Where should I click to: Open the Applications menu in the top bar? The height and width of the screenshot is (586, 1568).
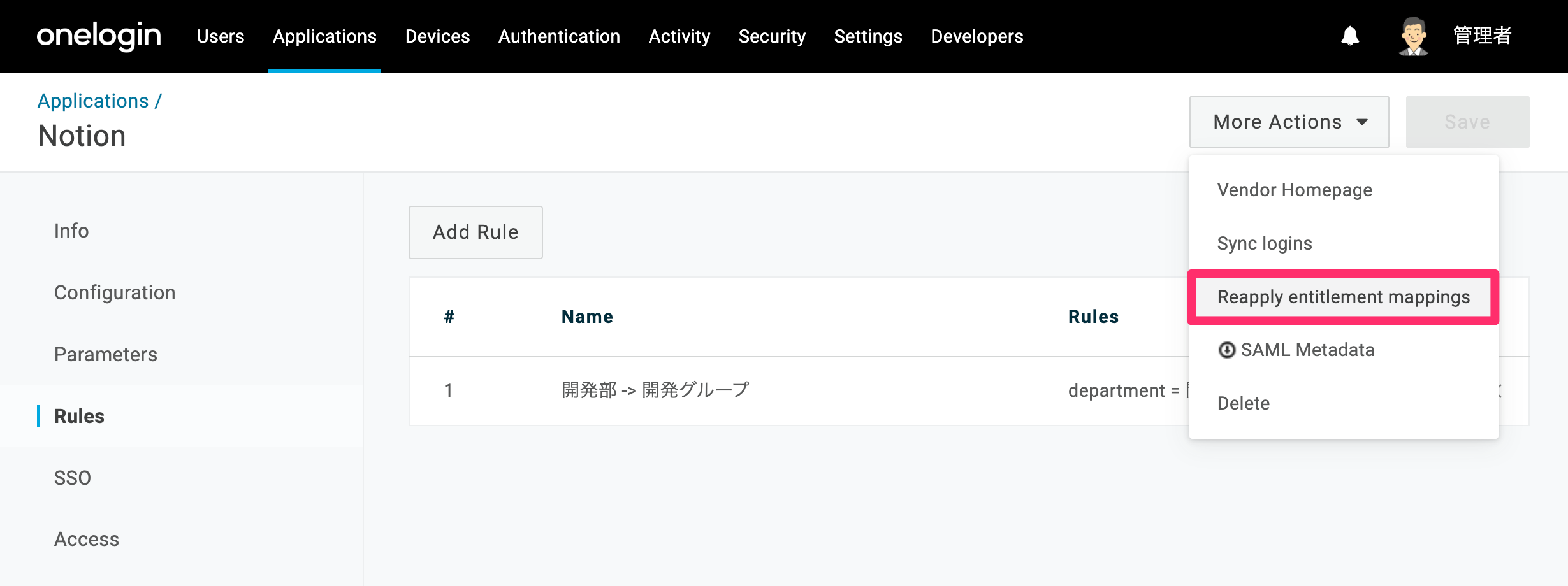click(x=324, y=36)
